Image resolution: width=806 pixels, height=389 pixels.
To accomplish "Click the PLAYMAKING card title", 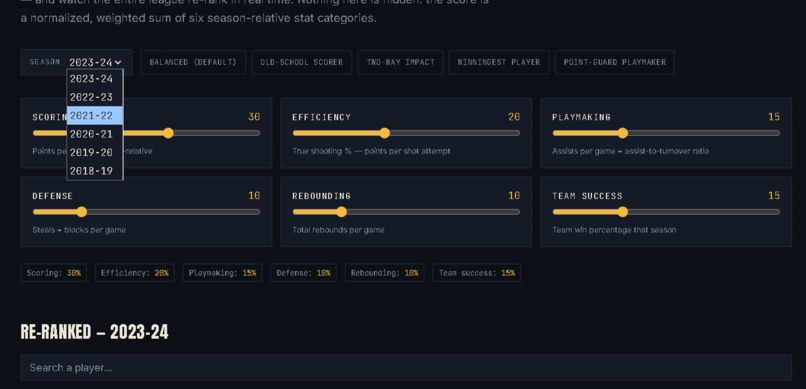I will 581,117.
